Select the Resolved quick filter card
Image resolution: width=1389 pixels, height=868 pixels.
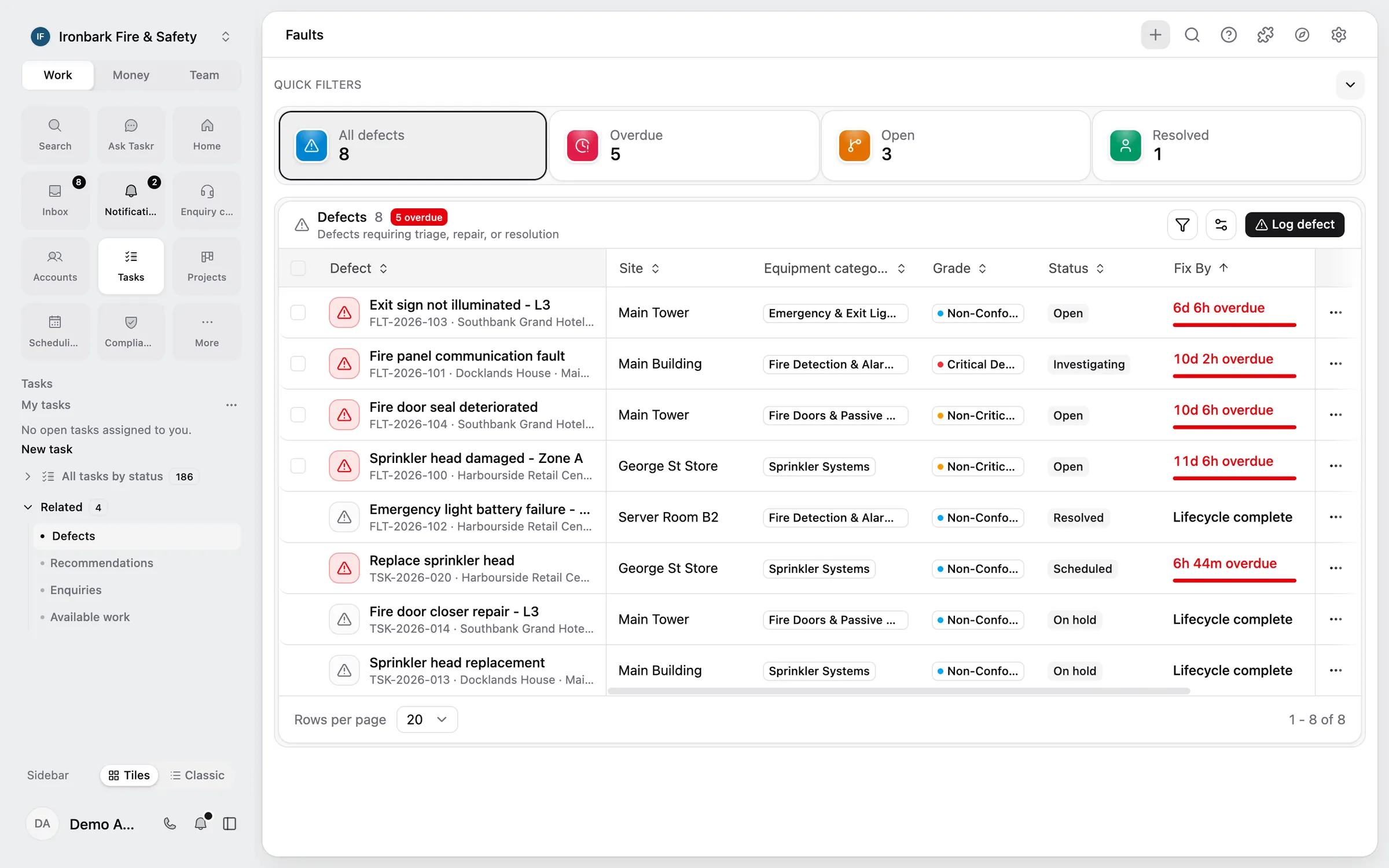tap(1226, 145)
